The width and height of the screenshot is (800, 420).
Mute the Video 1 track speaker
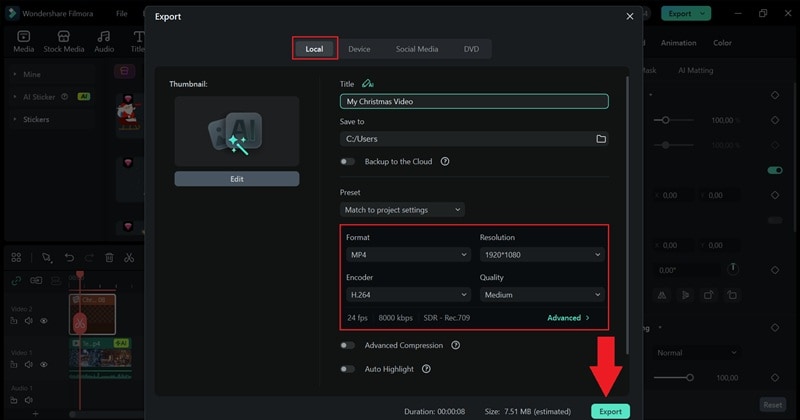pos(29,364)
